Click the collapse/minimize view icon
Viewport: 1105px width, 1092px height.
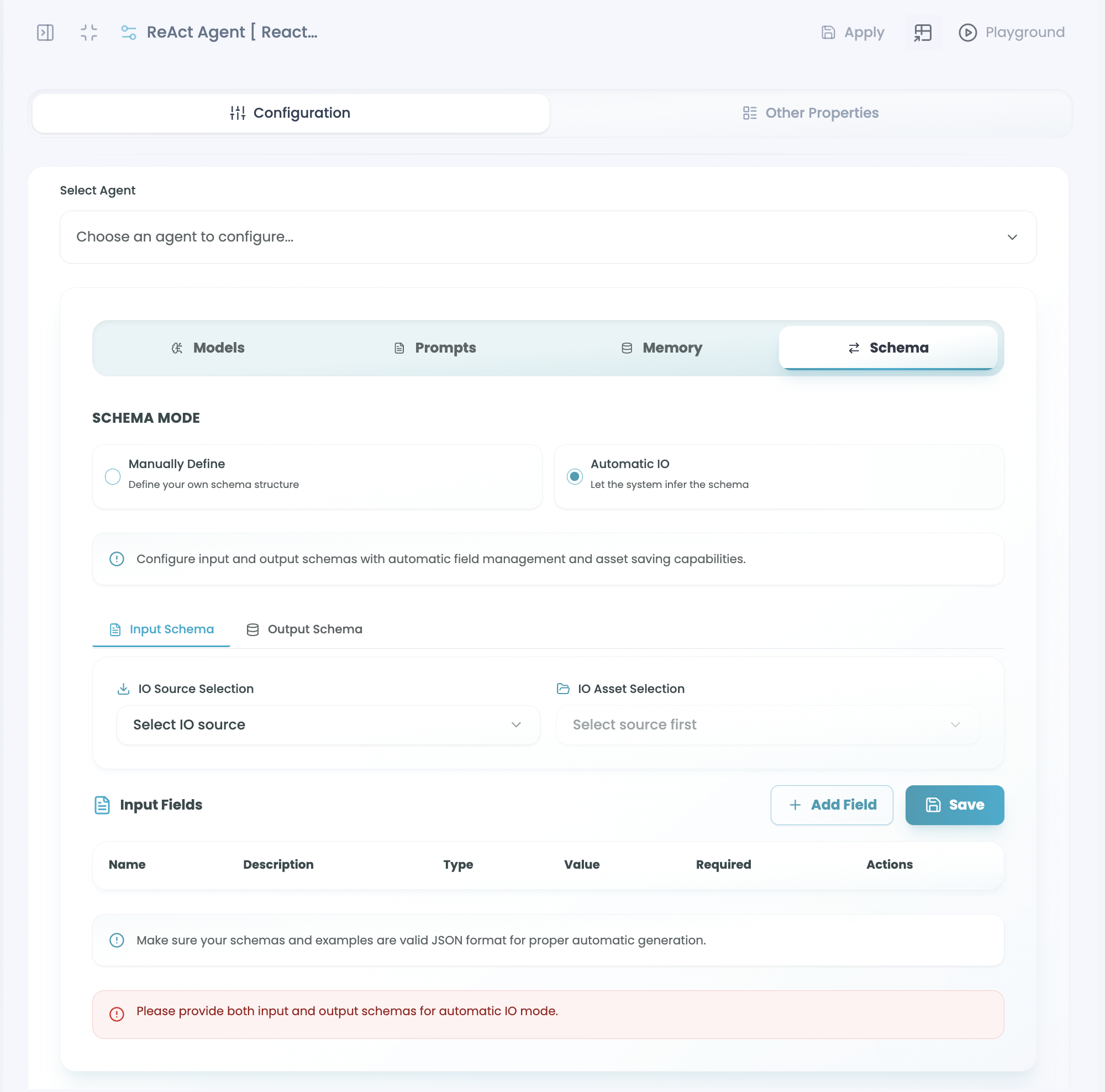[88, 33]
